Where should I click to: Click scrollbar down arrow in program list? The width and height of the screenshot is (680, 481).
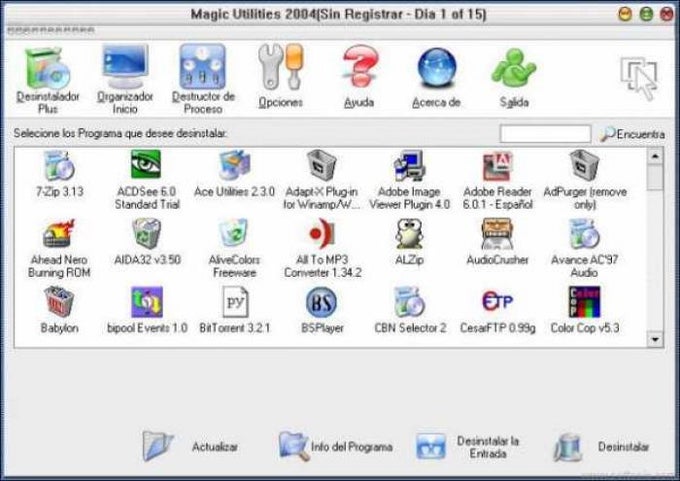[655, 339]
